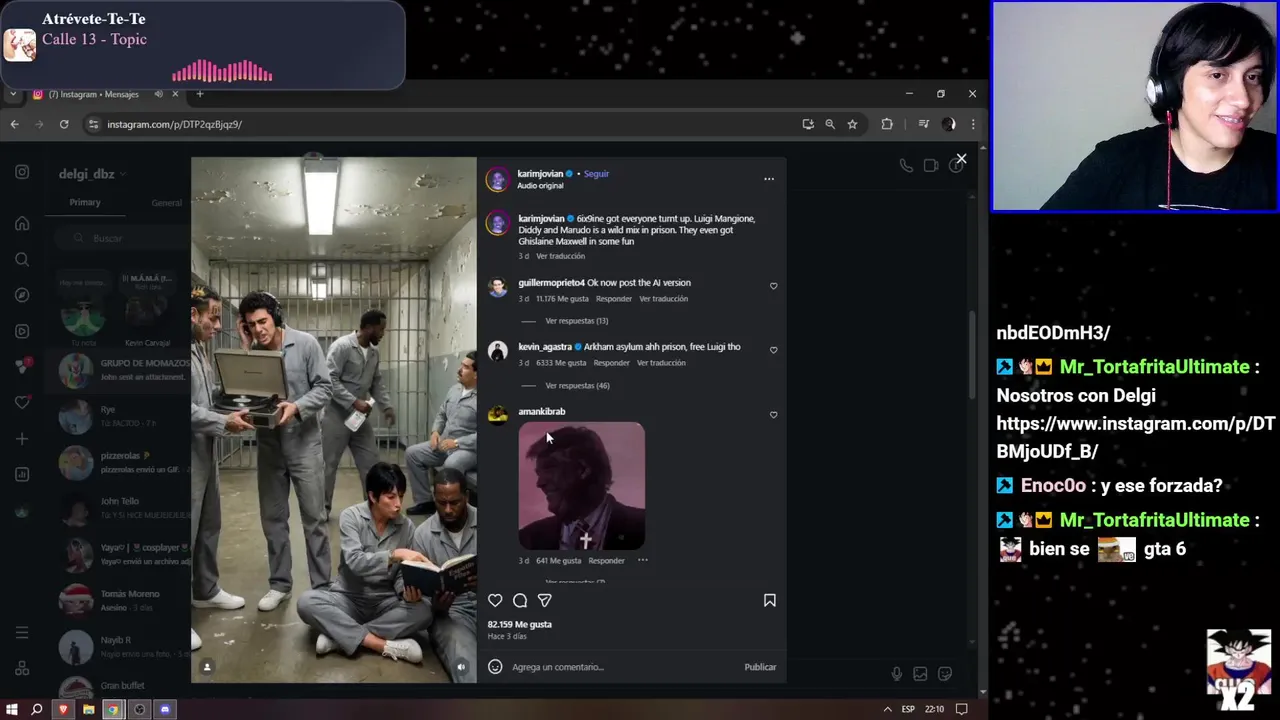This screenshot has height=720, width=1280.
Task: Focus the Agrega un comentario field
Action: (x=623, y=667)
